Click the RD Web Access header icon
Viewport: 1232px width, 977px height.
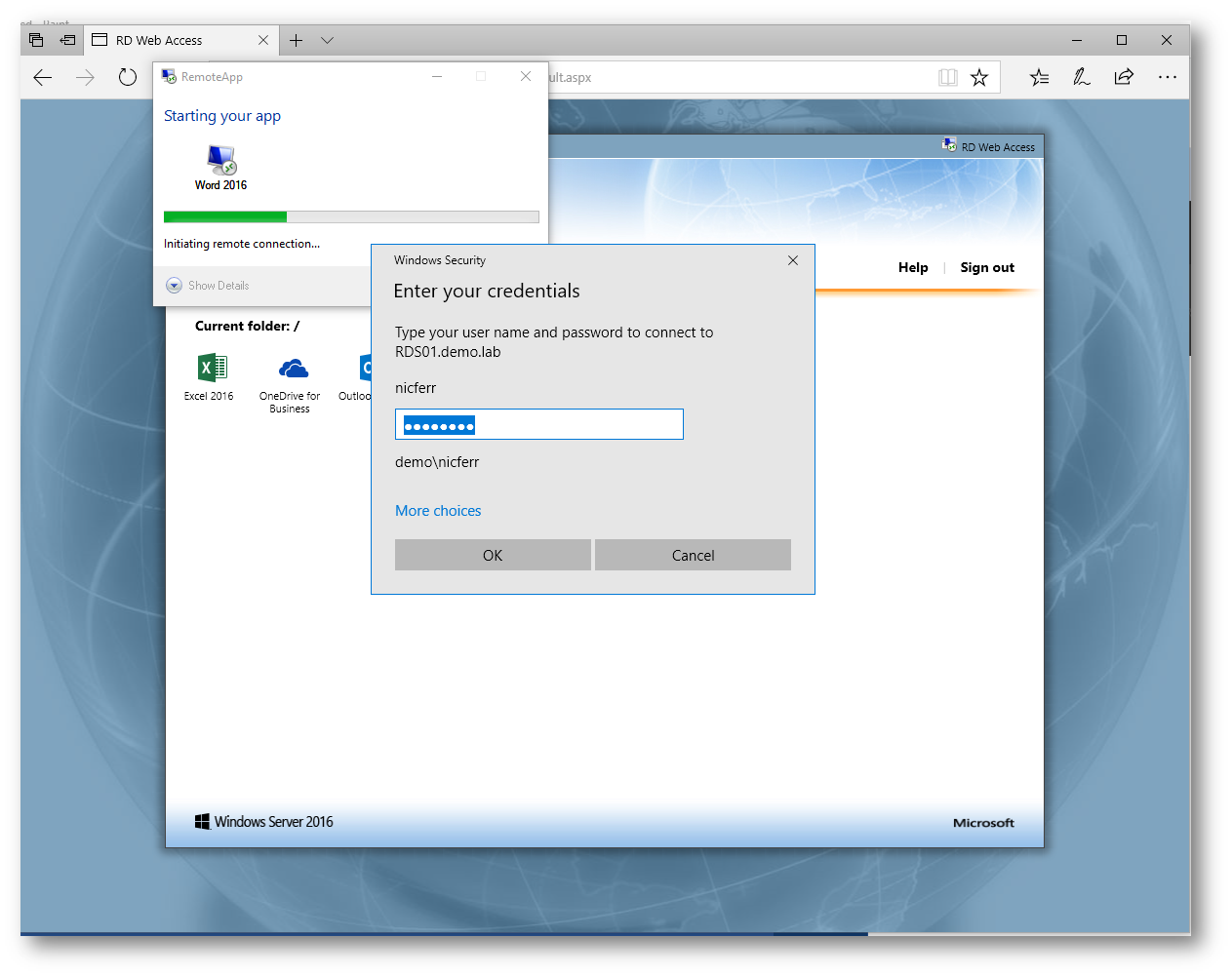tap(949, 146)
